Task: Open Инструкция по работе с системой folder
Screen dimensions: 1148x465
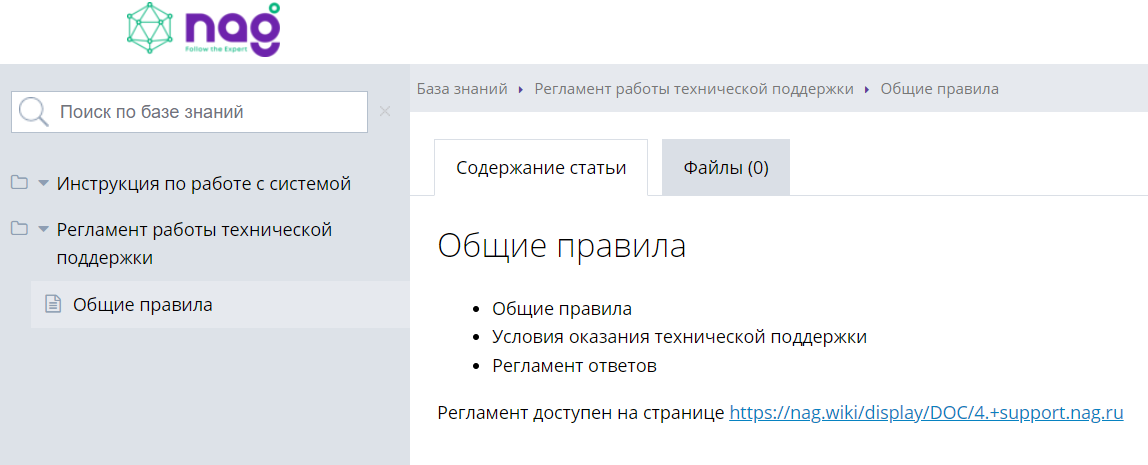Action: pos(204,184)
